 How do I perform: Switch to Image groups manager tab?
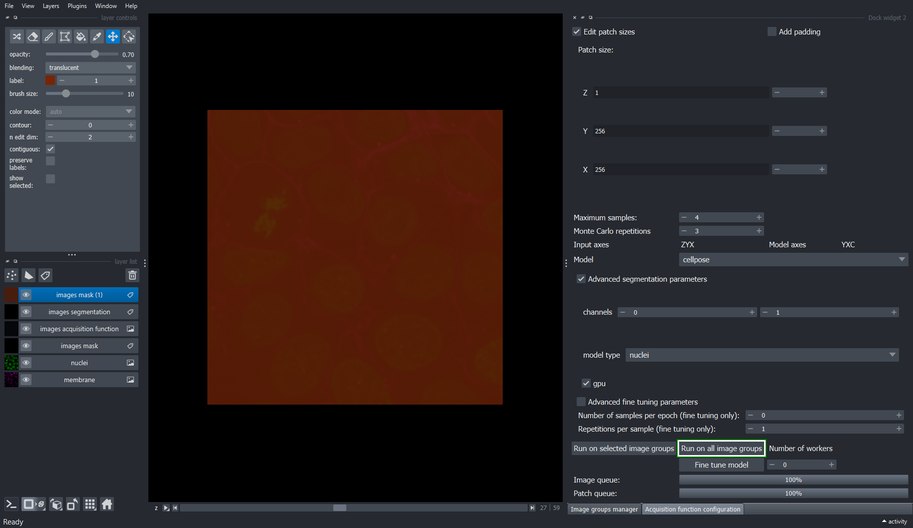click(x=604, y=509)
